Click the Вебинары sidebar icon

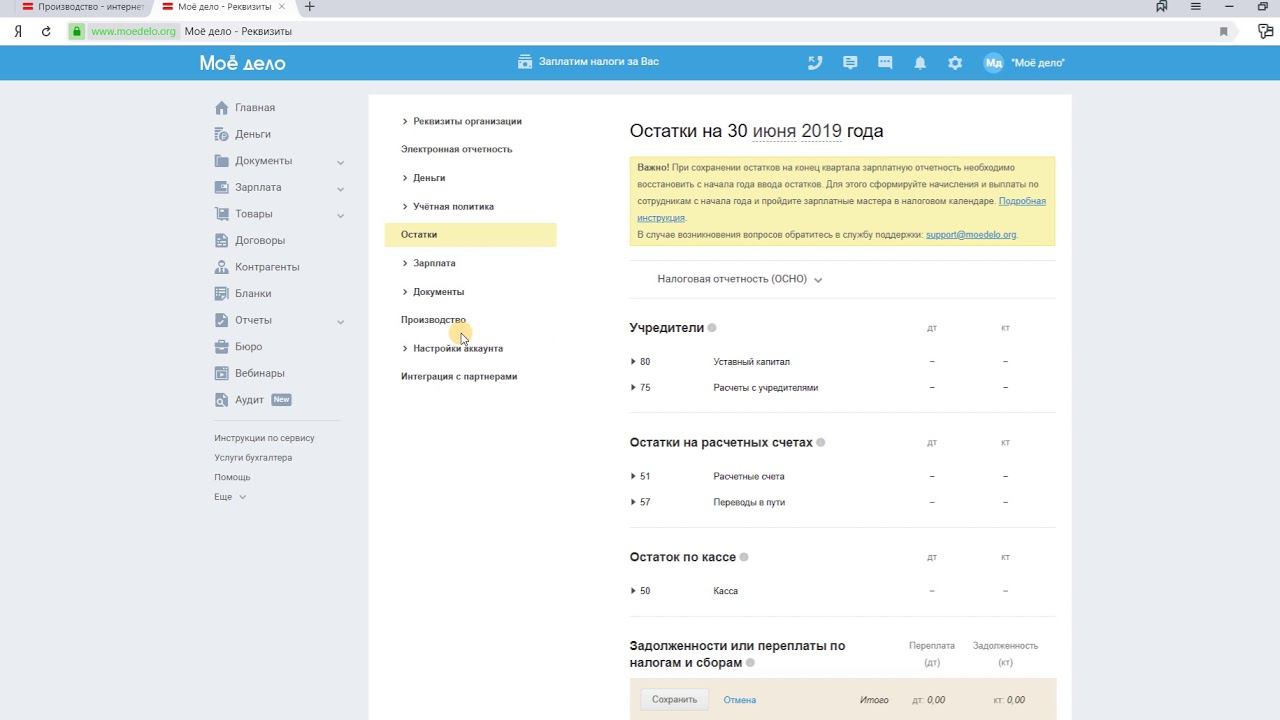(222, 373)
